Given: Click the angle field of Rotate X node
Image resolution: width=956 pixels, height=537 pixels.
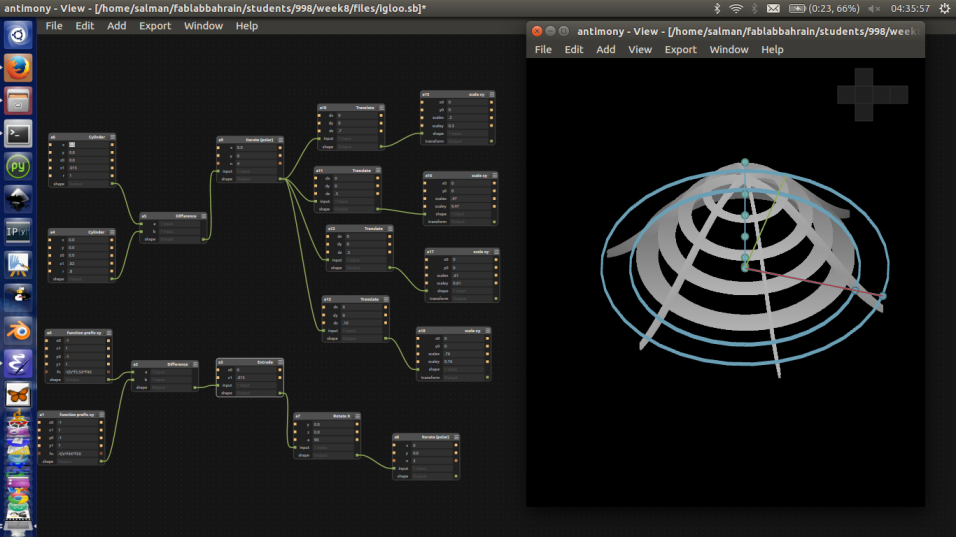Looking at the screenshot, I should pos(332,439).
